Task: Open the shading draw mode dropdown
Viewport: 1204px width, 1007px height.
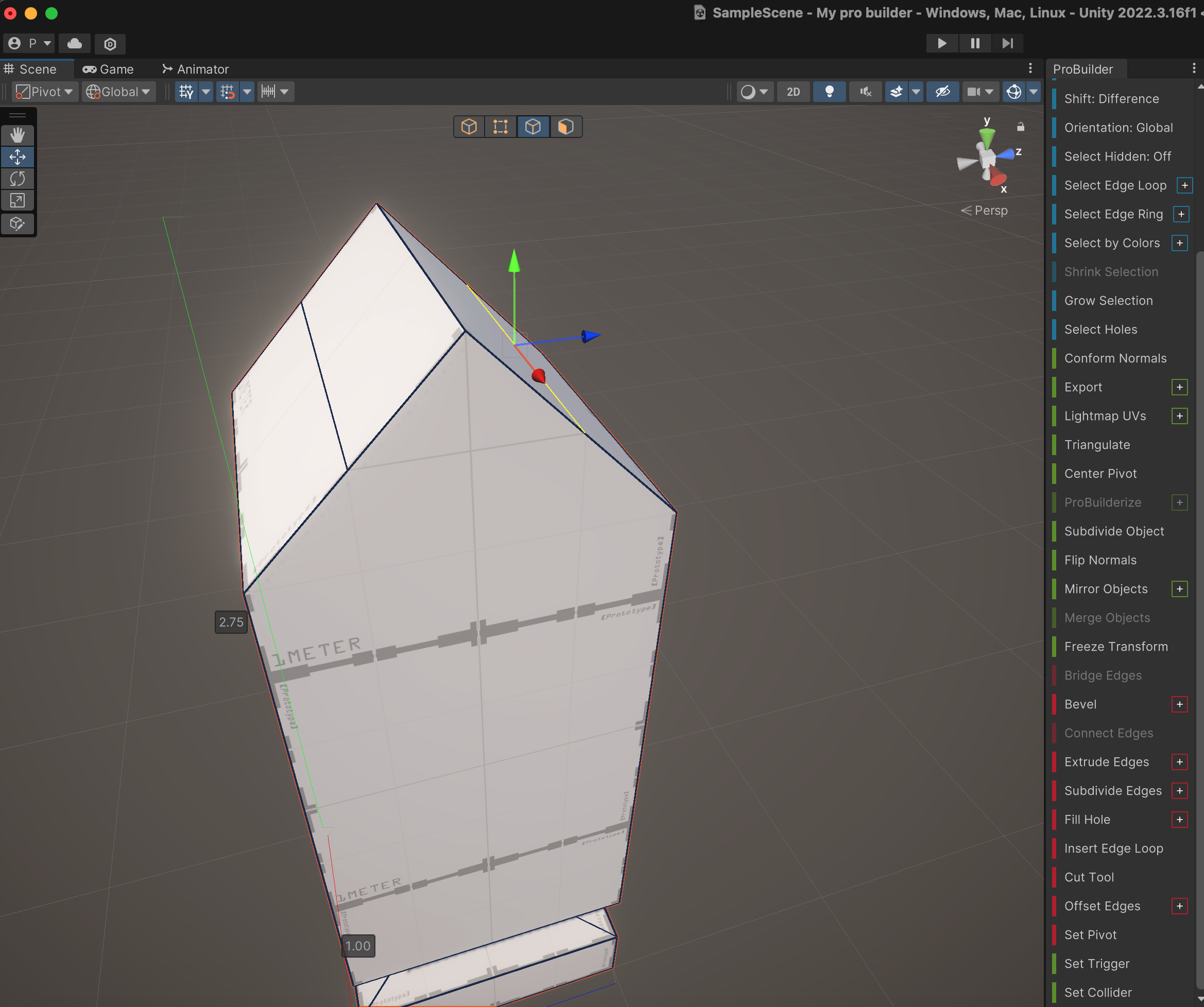Action: click(754, 92)
